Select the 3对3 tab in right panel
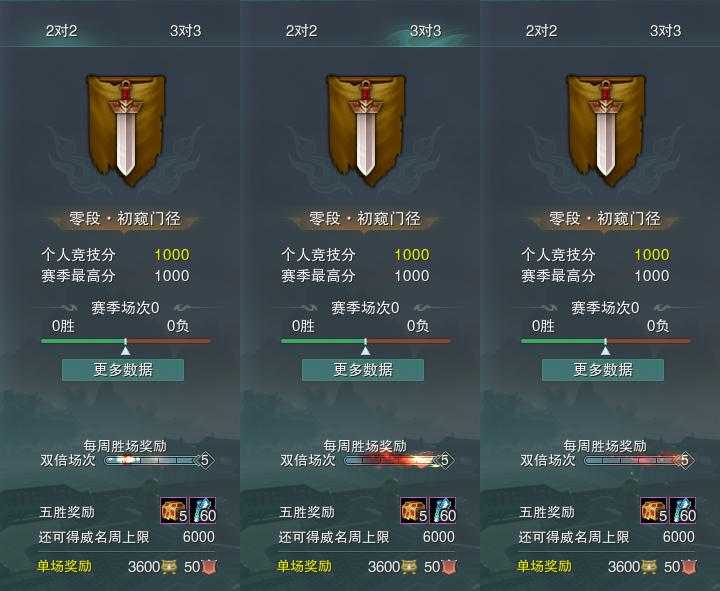The width and height of the screenshot is (720, 591). pos(665,31)
